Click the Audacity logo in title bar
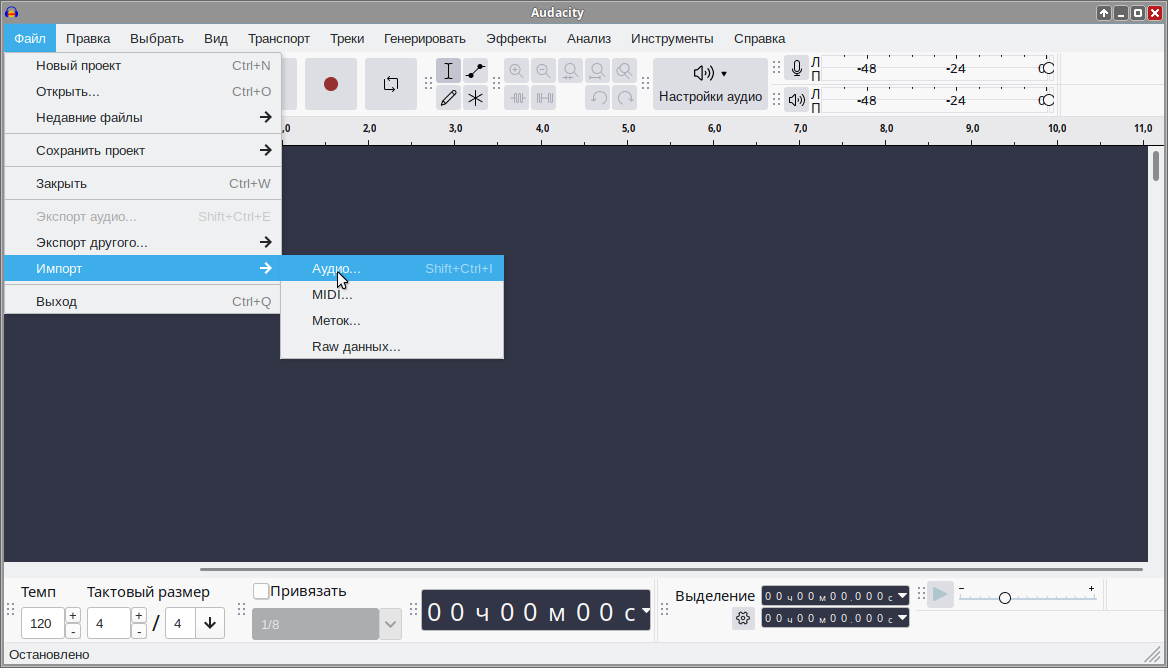Screen dimensions: 1168x668 (11, 12)
